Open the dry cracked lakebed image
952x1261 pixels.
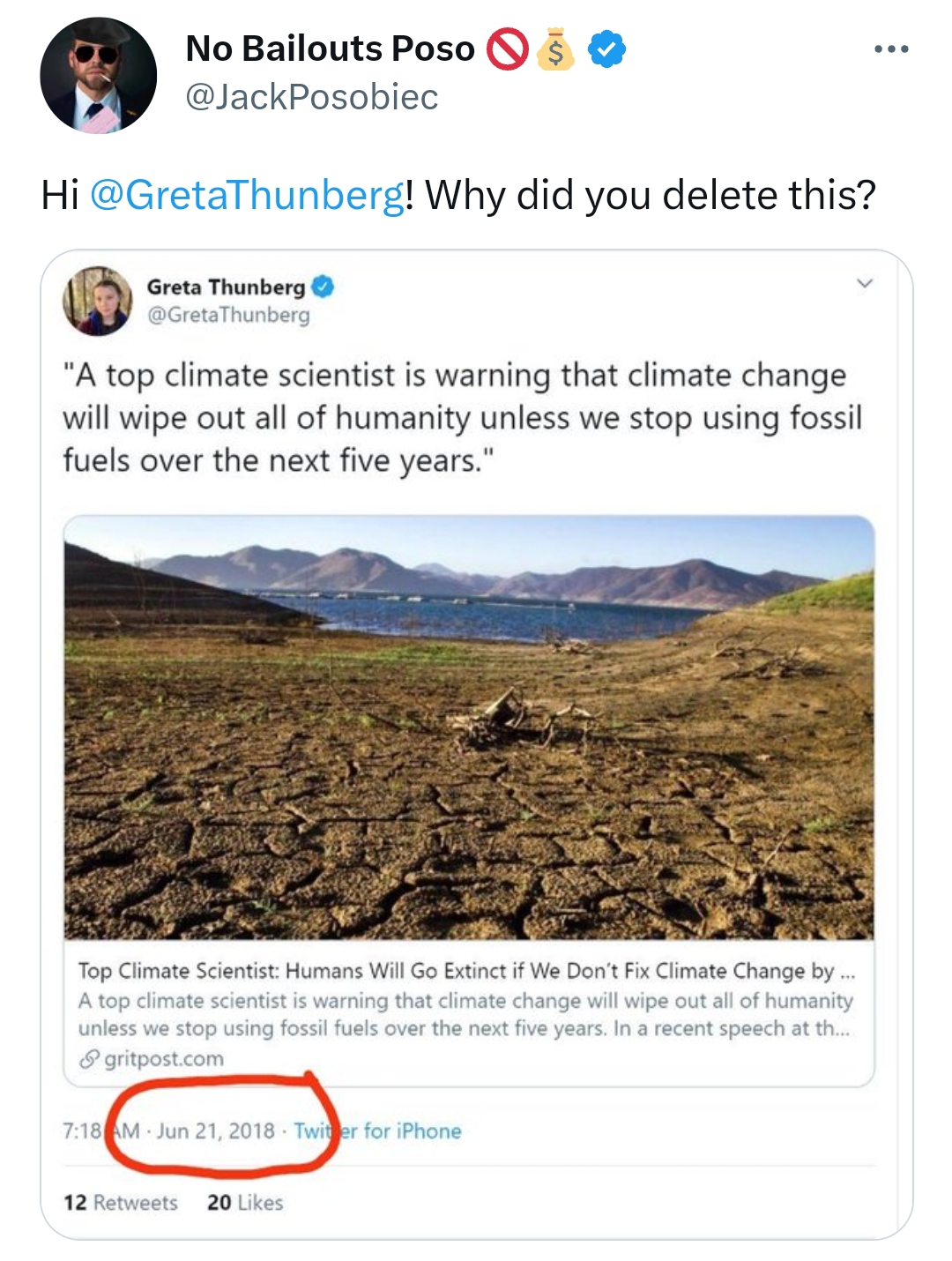pos(469,727)
